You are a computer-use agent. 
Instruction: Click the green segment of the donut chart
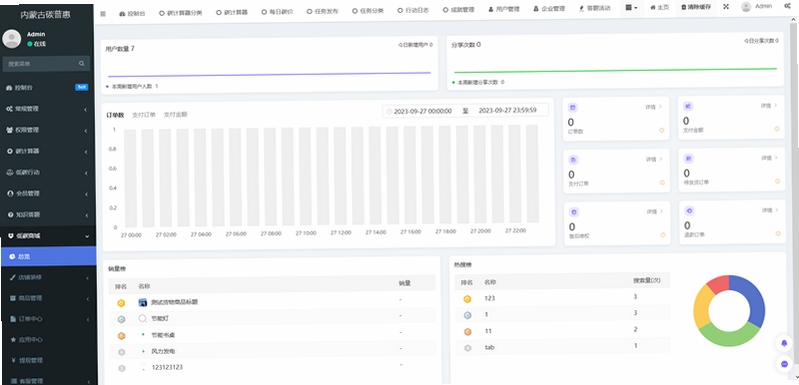pyautogui.click(x=729, y=335)
